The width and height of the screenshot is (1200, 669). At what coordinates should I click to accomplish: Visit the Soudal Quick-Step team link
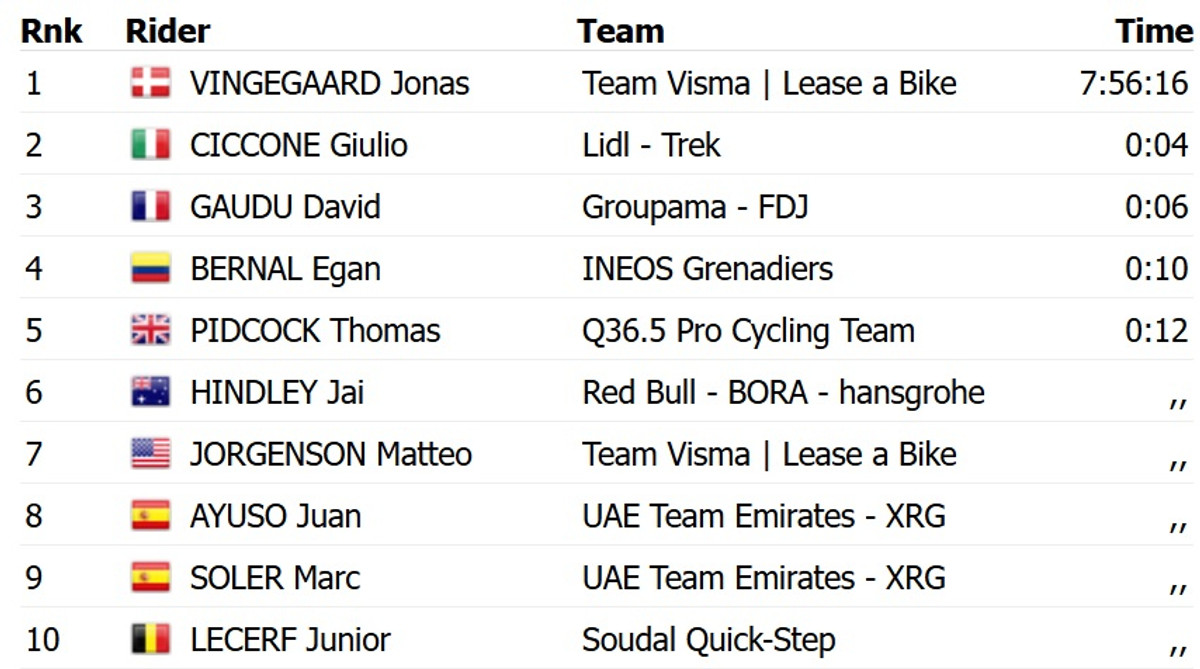coord(709,639)
